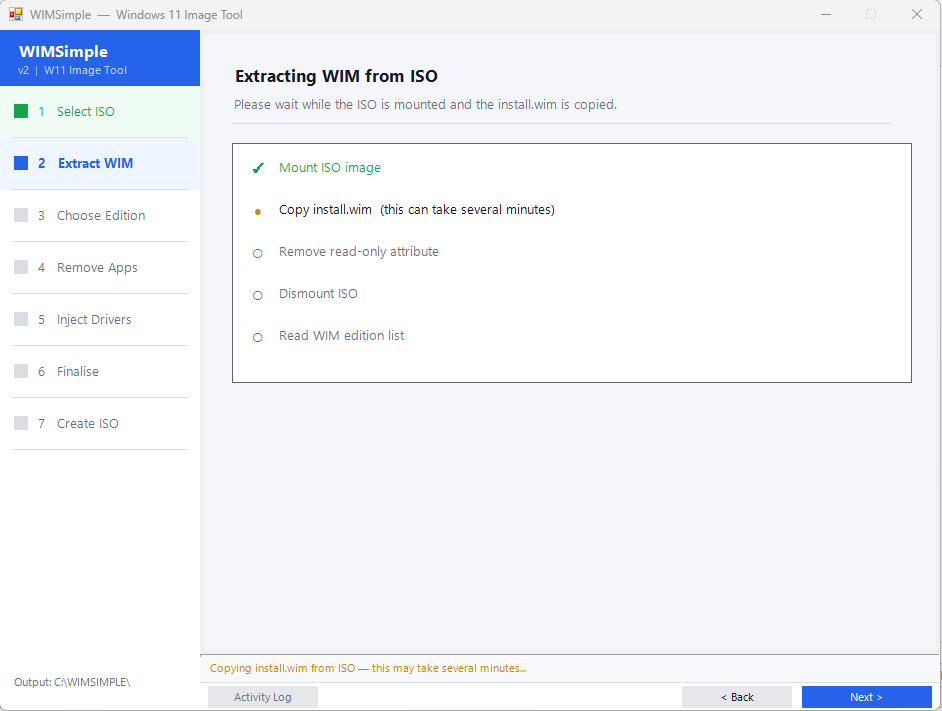Select the Inject Drivers step label

tap(94, 319)
